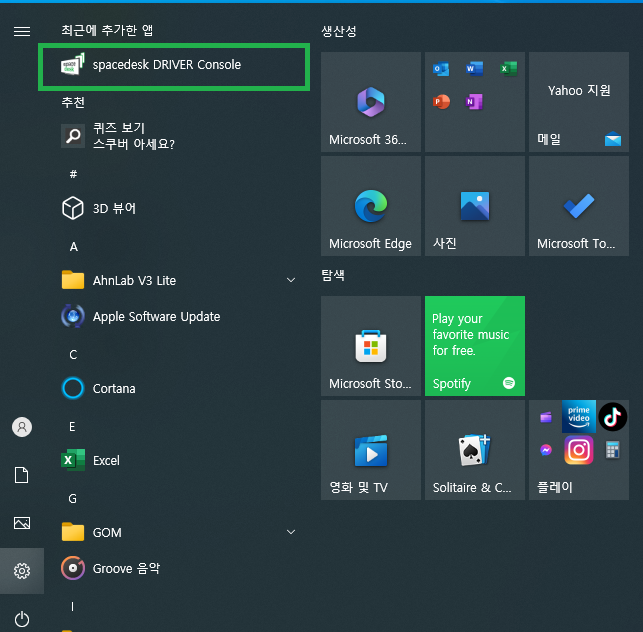Click the E letter header
The height and width of the screenshot is (632, 643).
[72, 427]
